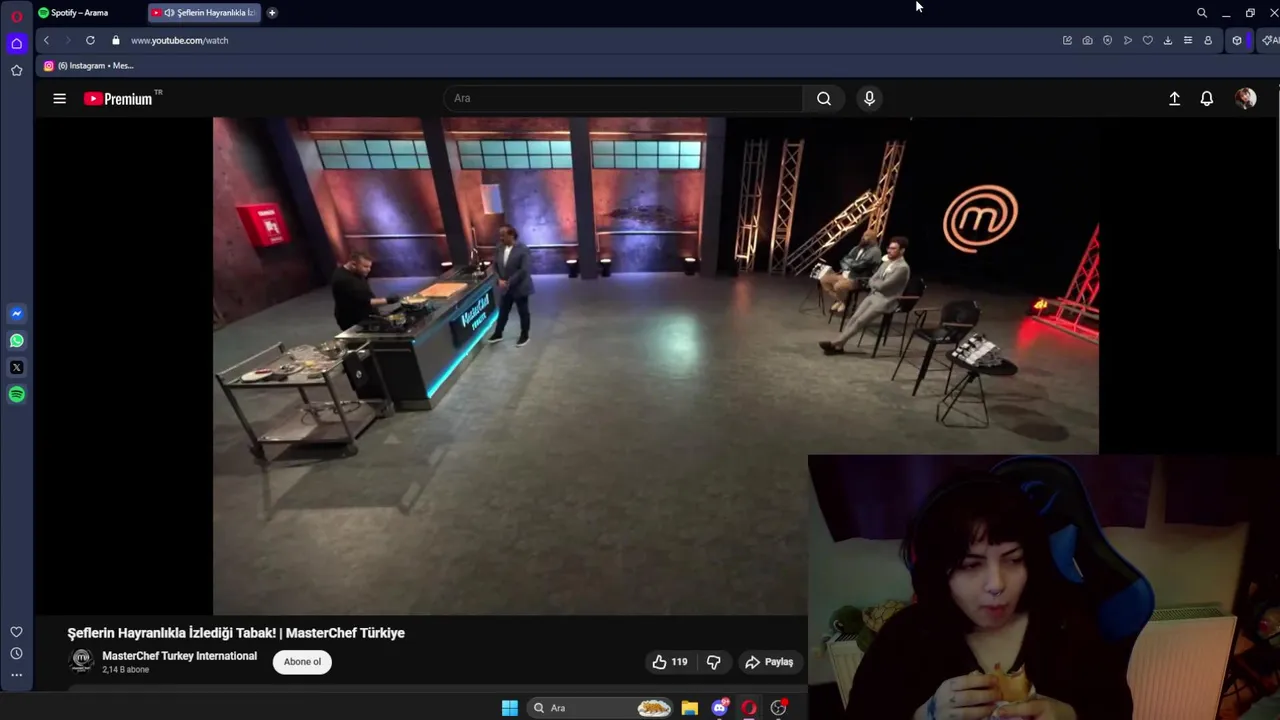
Task: Open OBS Studio from taskbar
Action: tap(778, 708)
